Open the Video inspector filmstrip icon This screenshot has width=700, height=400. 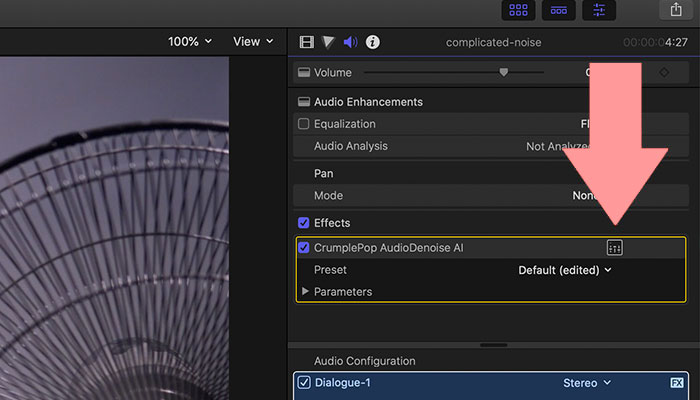(x=307, y=42)
